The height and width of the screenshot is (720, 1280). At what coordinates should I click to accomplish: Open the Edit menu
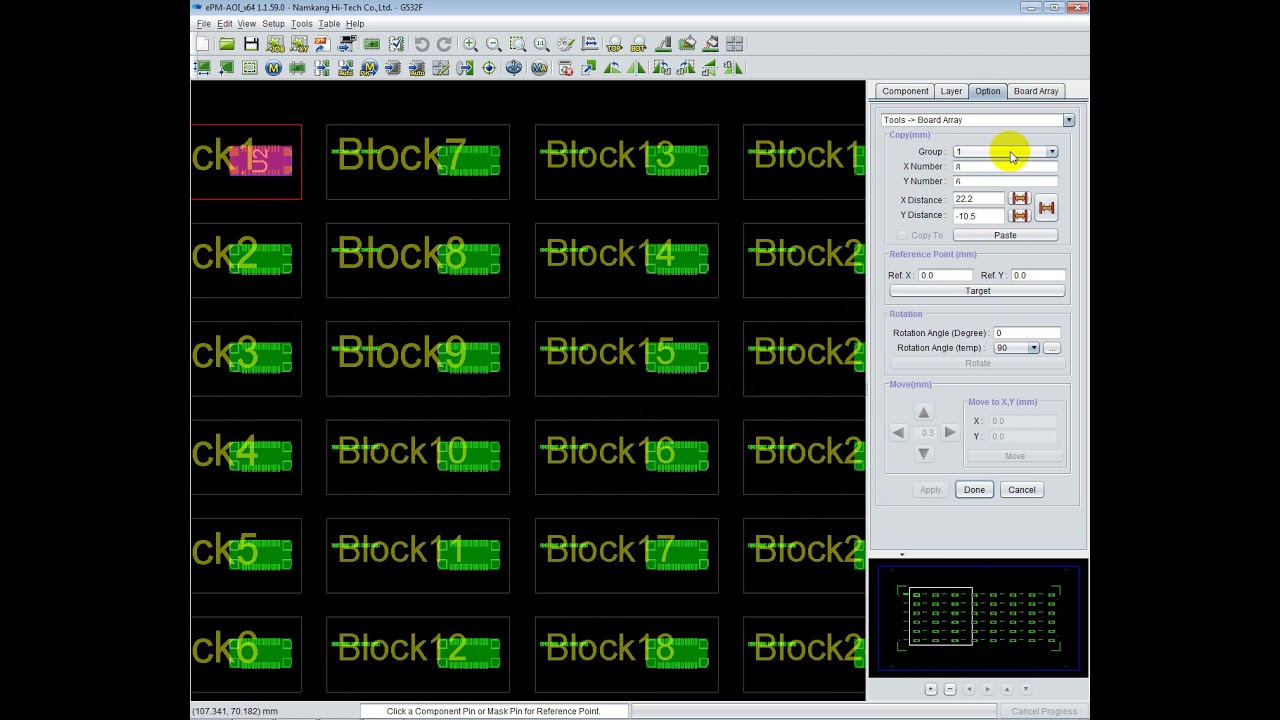(224, 24)
